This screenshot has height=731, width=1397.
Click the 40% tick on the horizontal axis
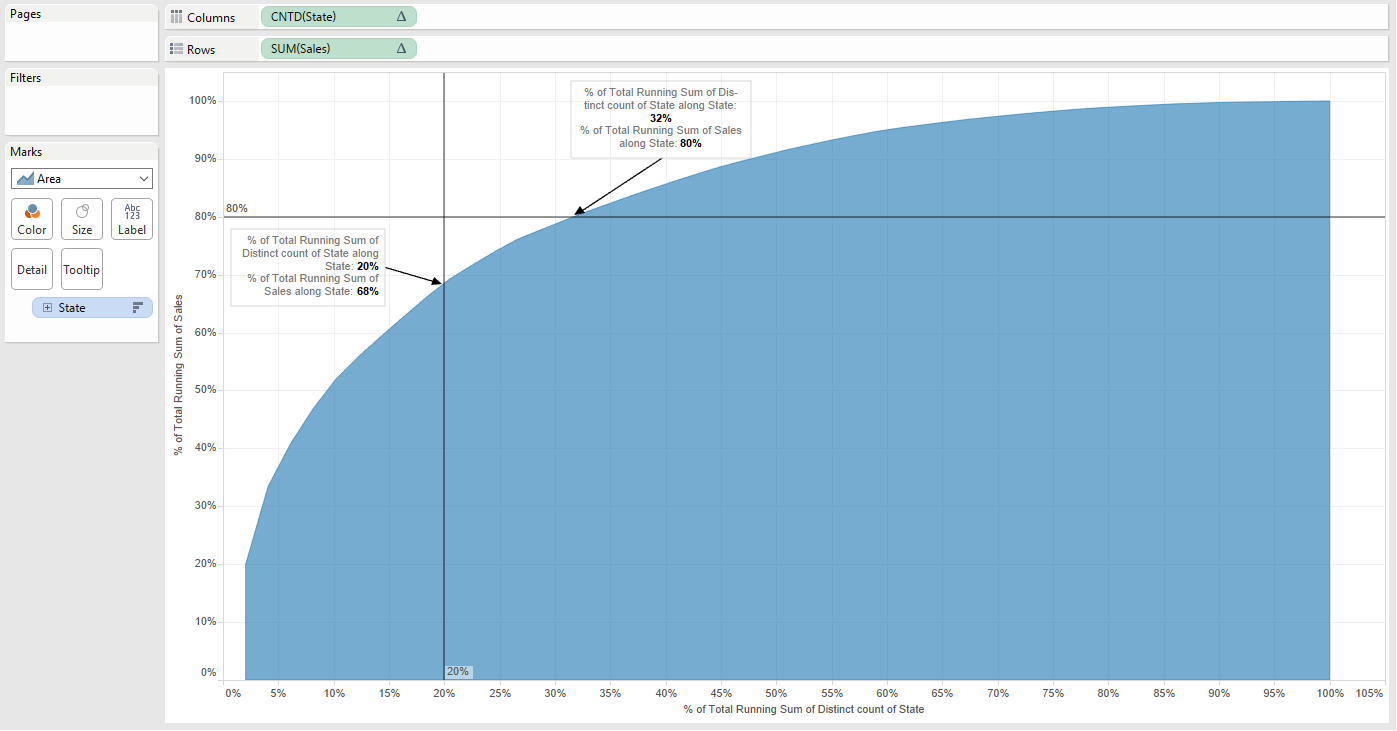point(666,693)
